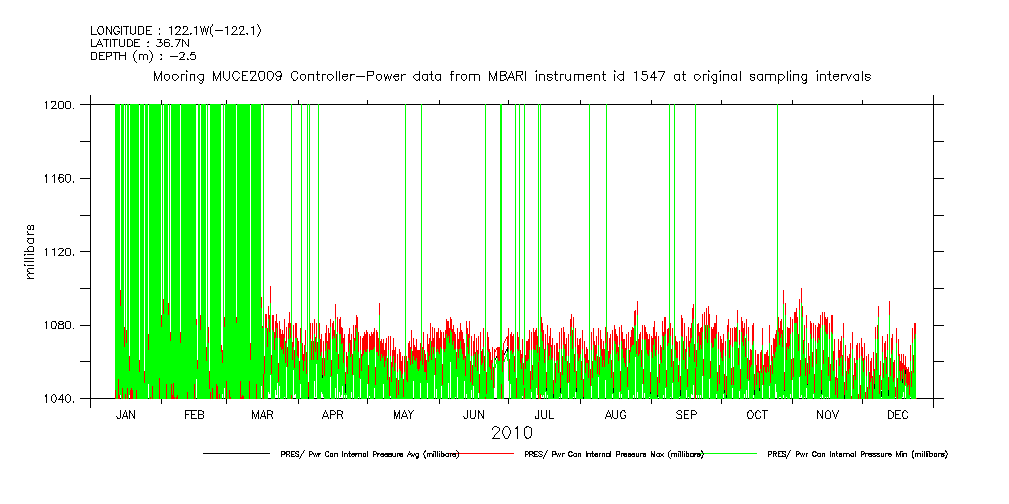Click the DEPTH (m) -2.5 header text
Viewport: 1009px width, 504px height.
pyautogui.click(x=135, y=56)
